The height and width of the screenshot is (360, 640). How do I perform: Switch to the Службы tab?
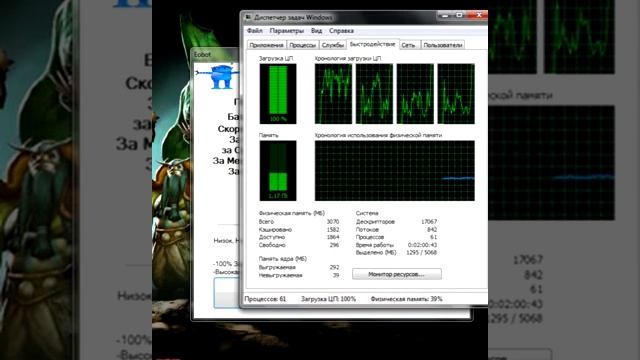pyautogui.click(x=332, y=45)
